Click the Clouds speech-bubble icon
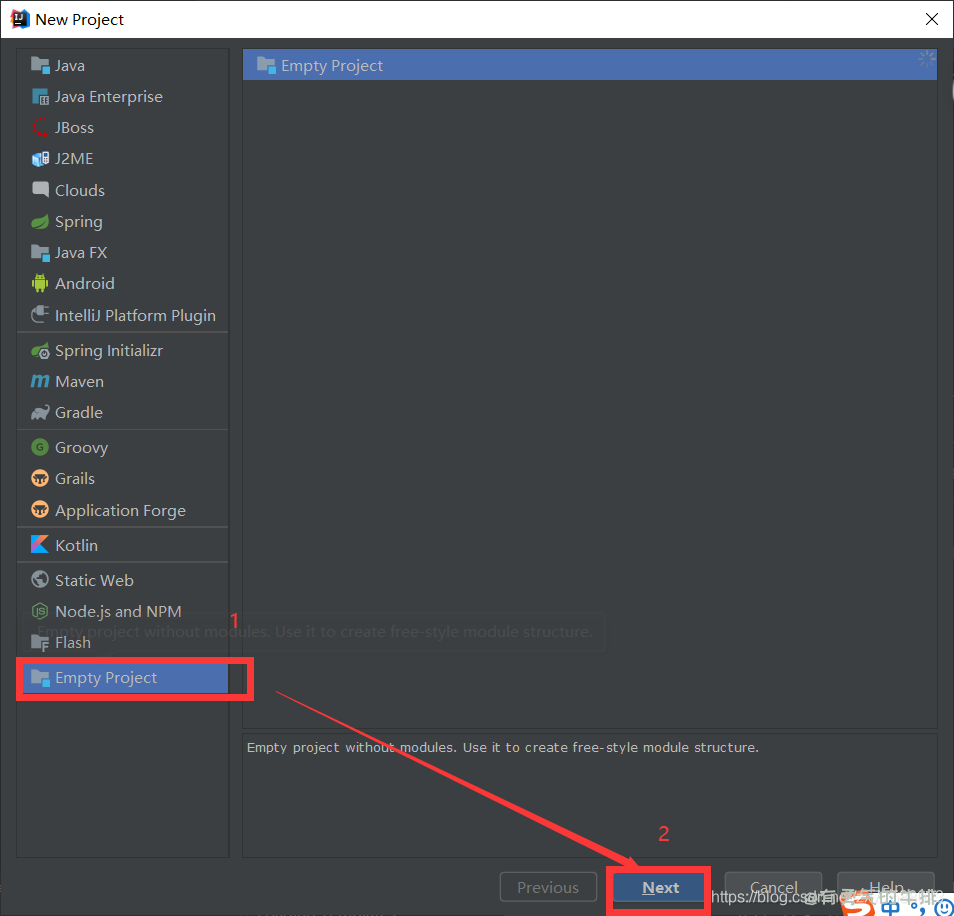 (x=40, y=190)
